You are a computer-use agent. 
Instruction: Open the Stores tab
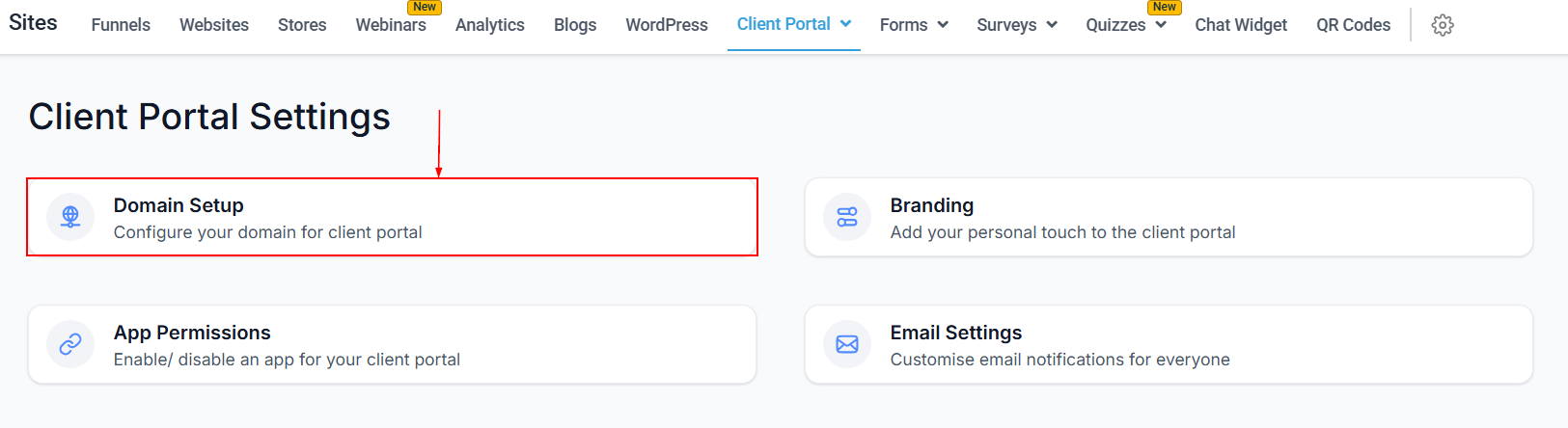pos(302,25)
